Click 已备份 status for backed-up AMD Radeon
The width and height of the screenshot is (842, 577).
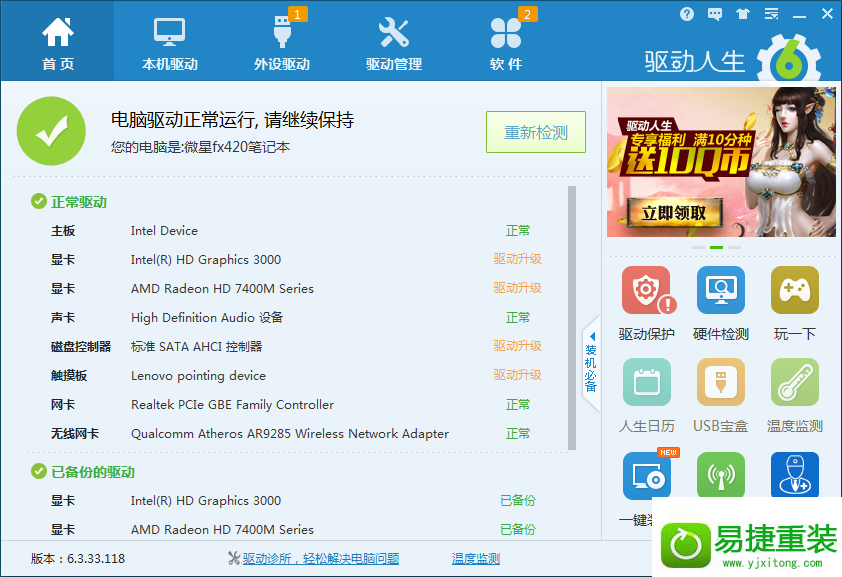(x=518, y=530)
